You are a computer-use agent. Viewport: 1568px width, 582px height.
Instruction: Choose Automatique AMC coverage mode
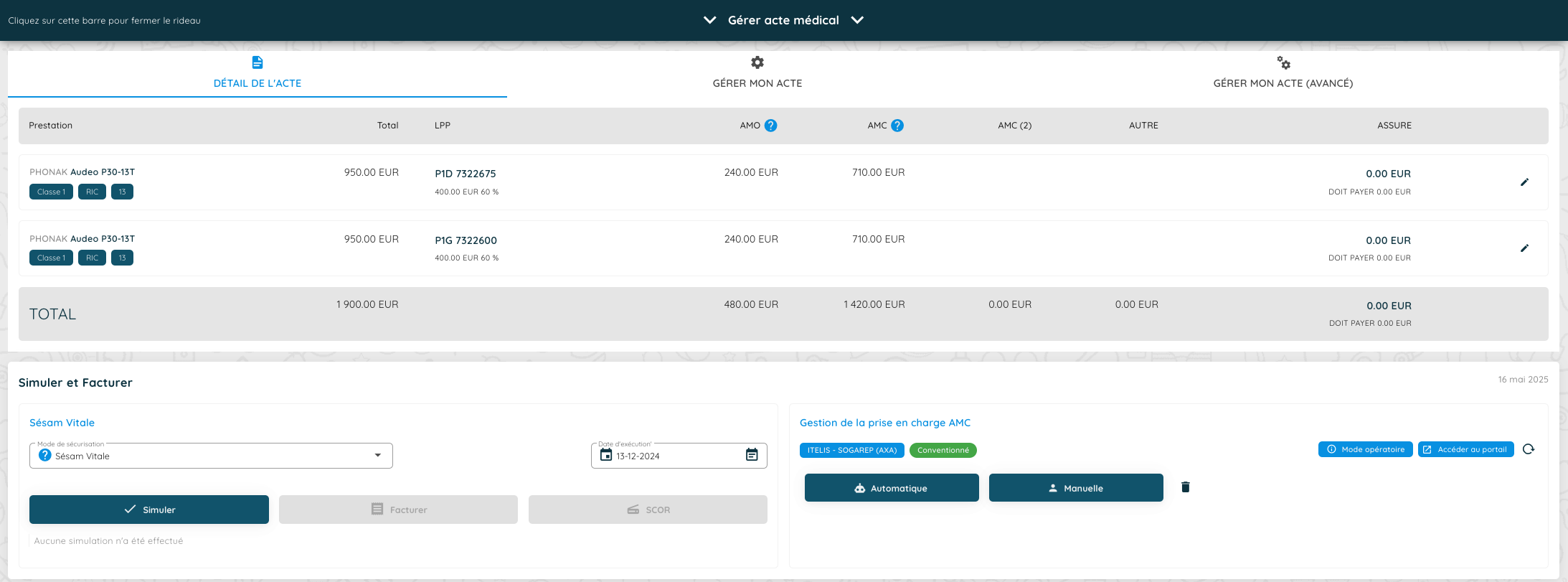pos(891,488)
